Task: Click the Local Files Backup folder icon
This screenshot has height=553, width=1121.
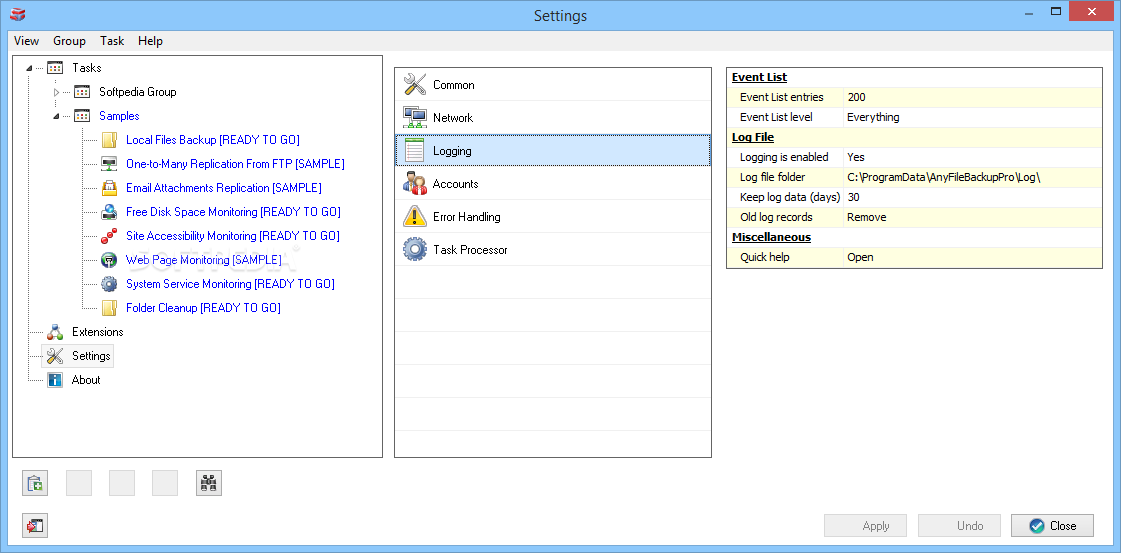Action: click(x=109, y=140)
